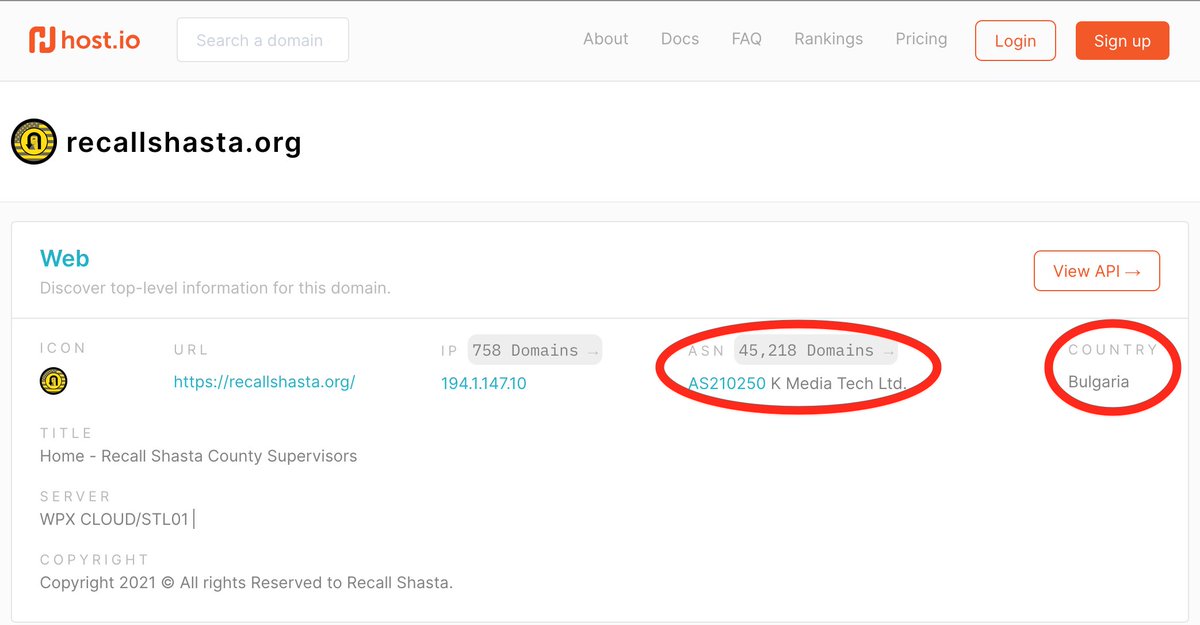Click the Web section heading

[65, 258]
